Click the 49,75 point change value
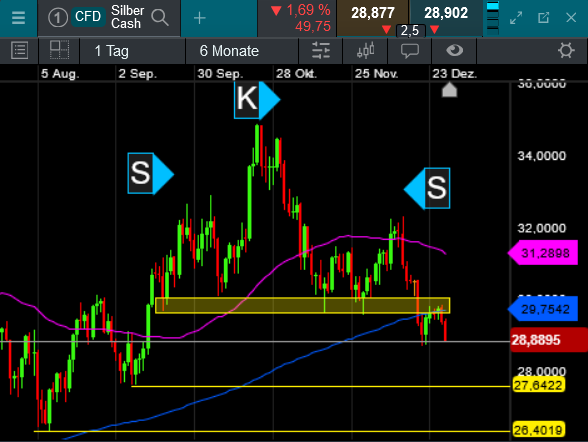Screen dimensions: 588x442 (313, 26)
